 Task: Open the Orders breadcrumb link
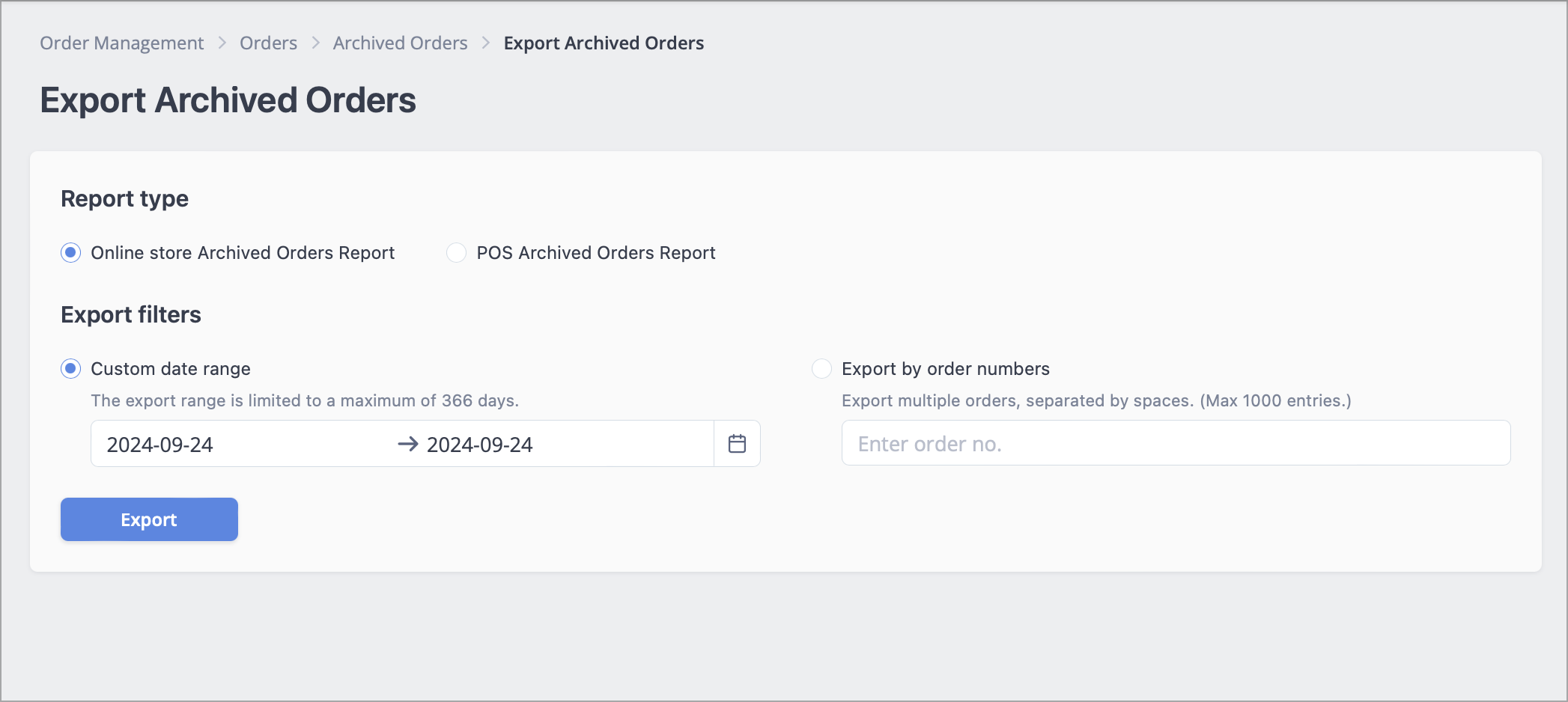coord(268,43)
